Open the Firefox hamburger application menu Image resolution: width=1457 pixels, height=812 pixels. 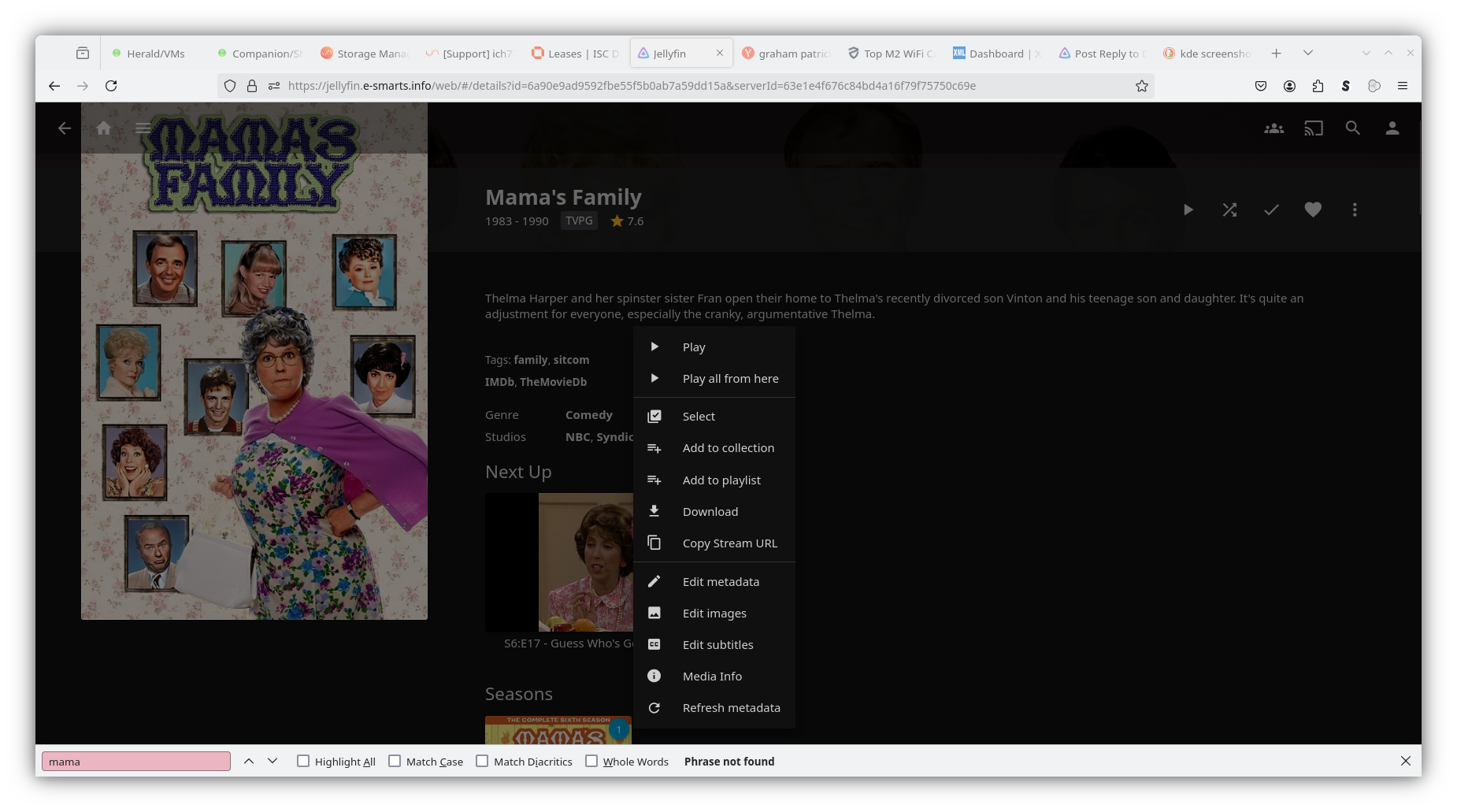click(x=1403, y=86)
